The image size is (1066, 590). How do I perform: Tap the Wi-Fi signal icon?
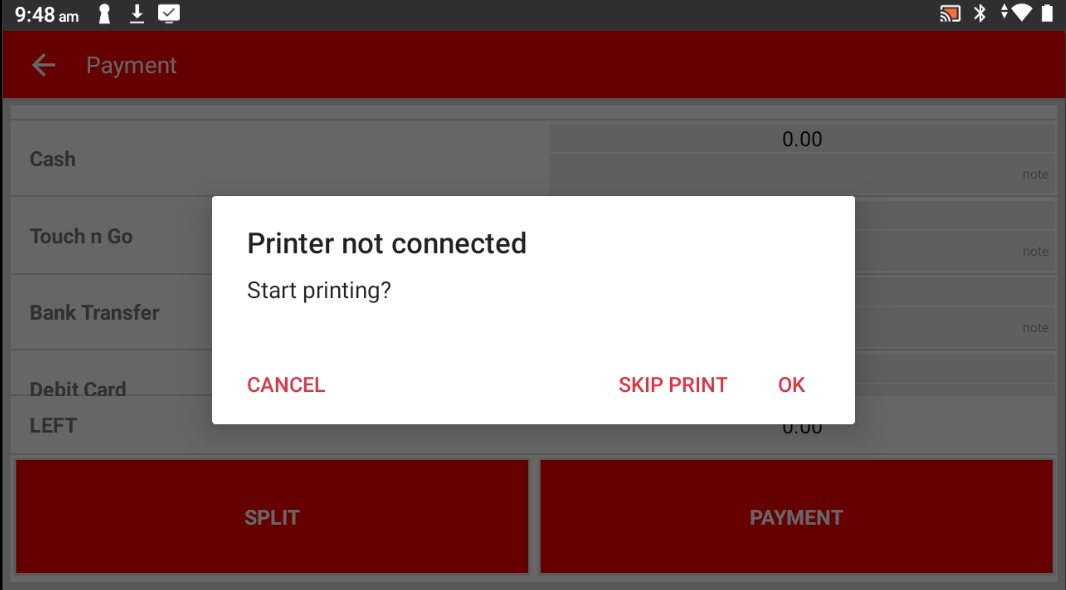tap(1020, 13)
